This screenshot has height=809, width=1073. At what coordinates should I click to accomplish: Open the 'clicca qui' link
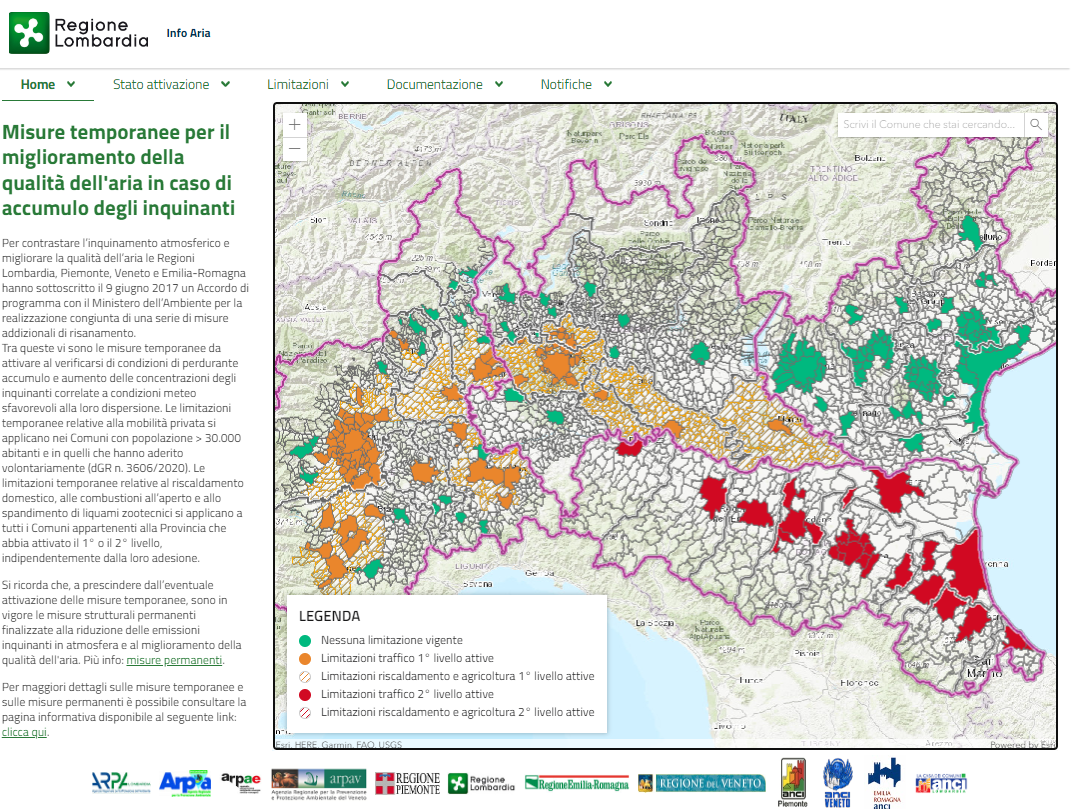point(25,732)
